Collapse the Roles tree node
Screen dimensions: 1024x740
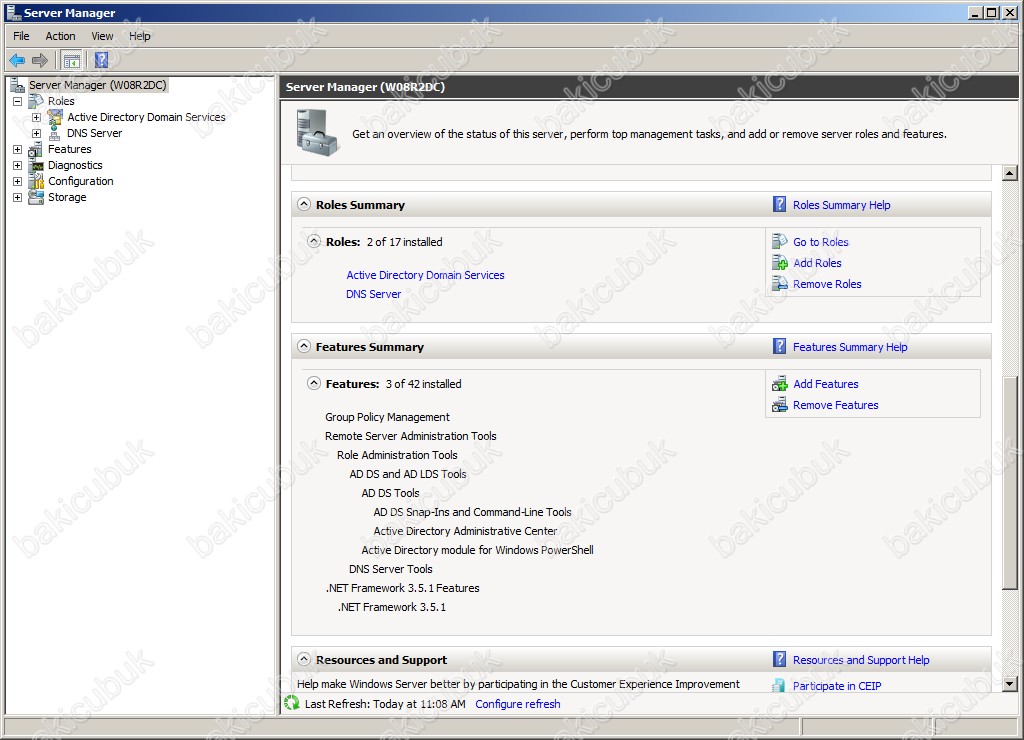[18, 101]
